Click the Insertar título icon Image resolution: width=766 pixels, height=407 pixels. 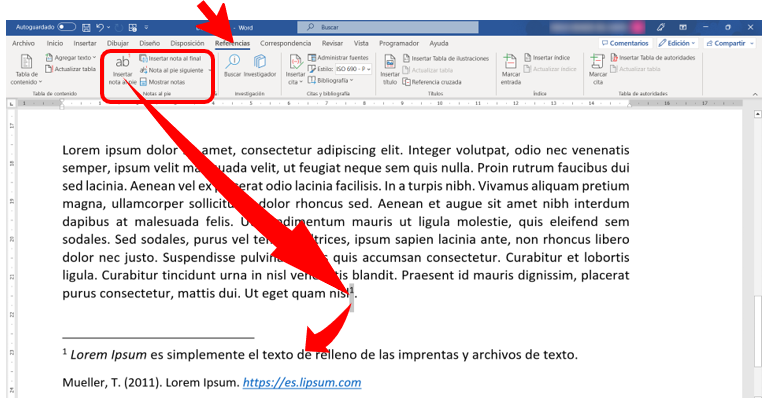pos(390,69)
